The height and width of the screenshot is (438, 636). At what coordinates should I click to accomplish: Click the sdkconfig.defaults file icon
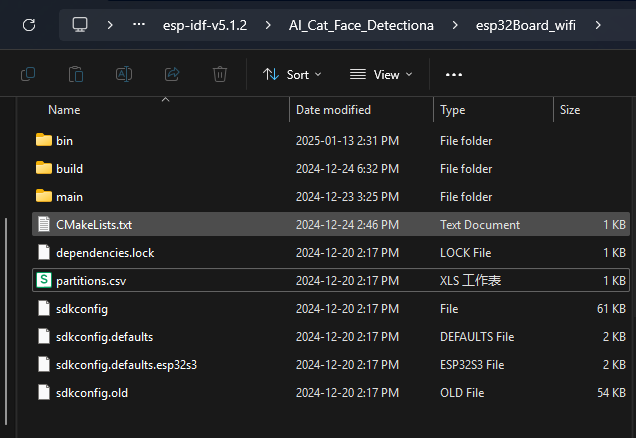pyautogui.click(x=44, y=336)
